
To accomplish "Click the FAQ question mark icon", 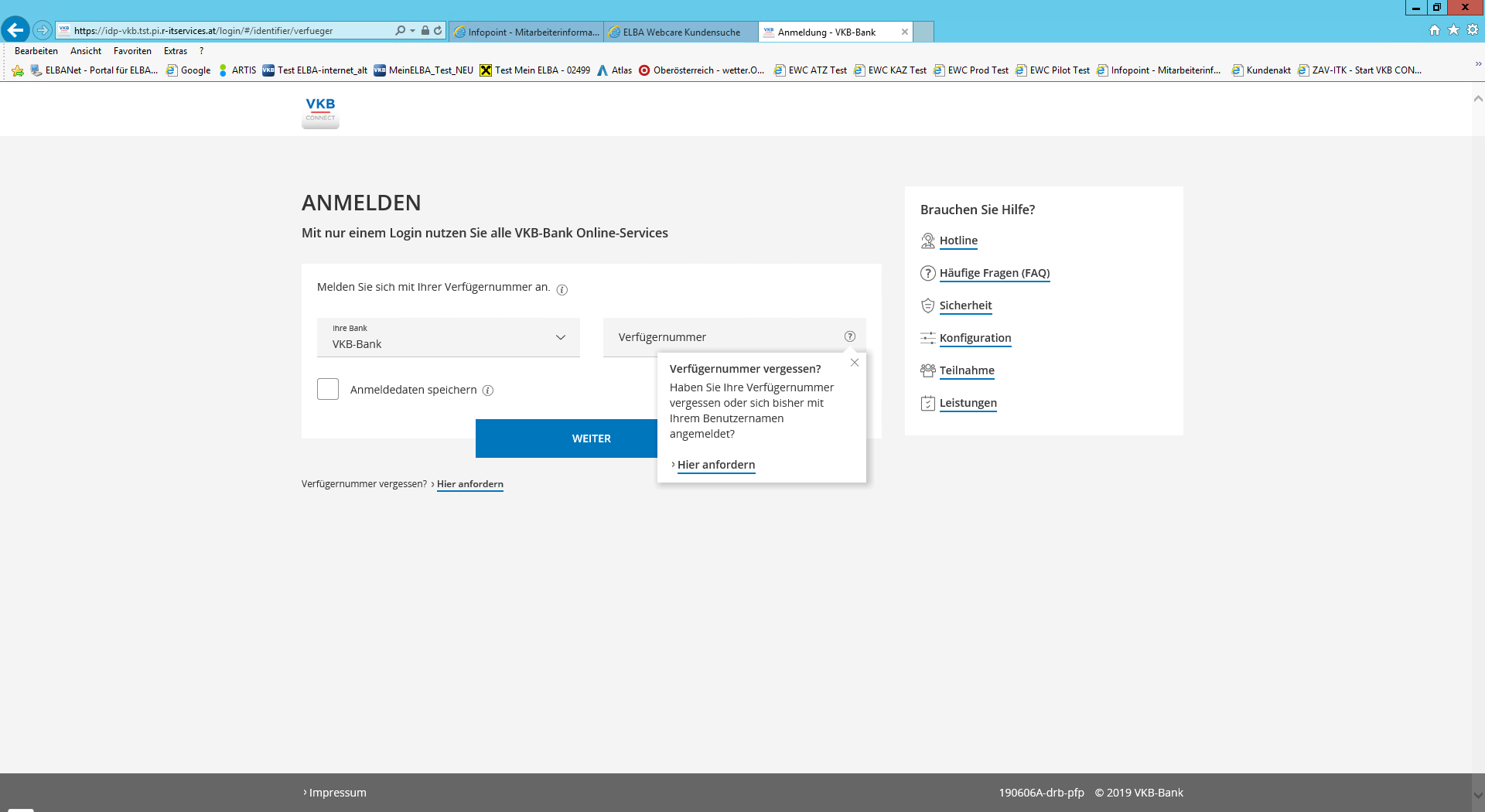I will tap(928, 273).
